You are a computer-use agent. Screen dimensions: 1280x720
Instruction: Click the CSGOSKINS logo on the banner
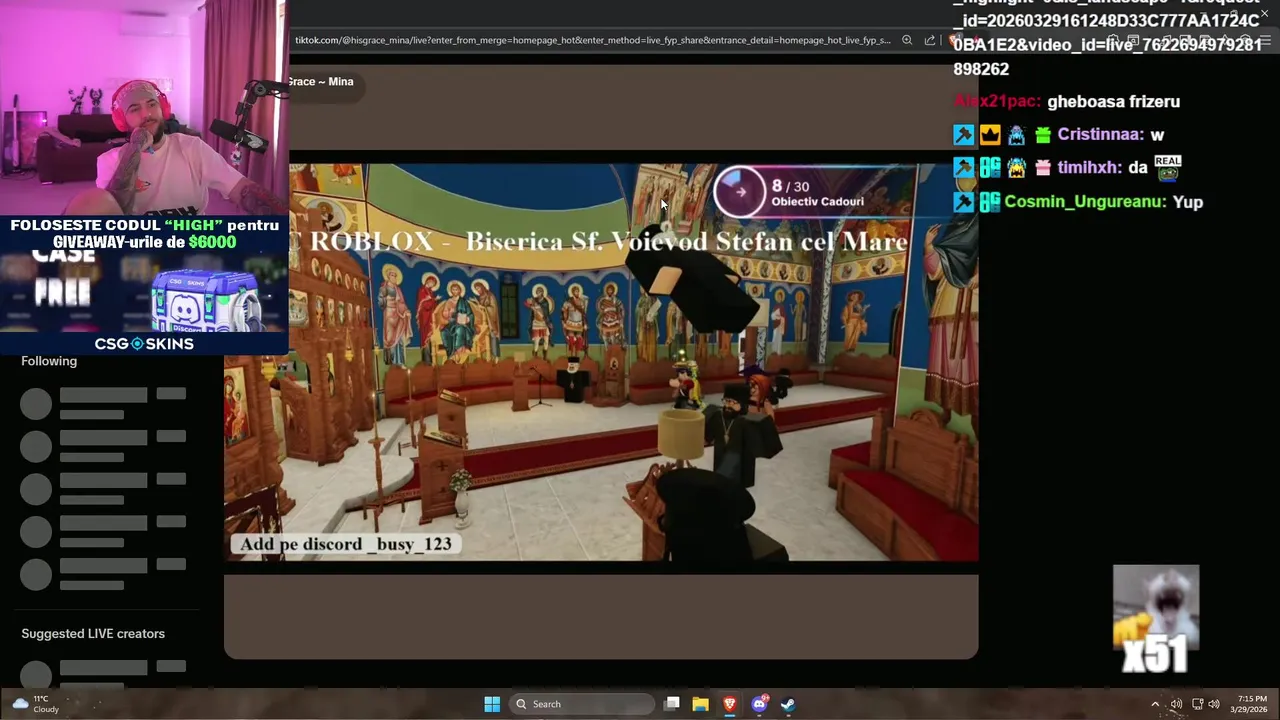[x=144, y=344]
